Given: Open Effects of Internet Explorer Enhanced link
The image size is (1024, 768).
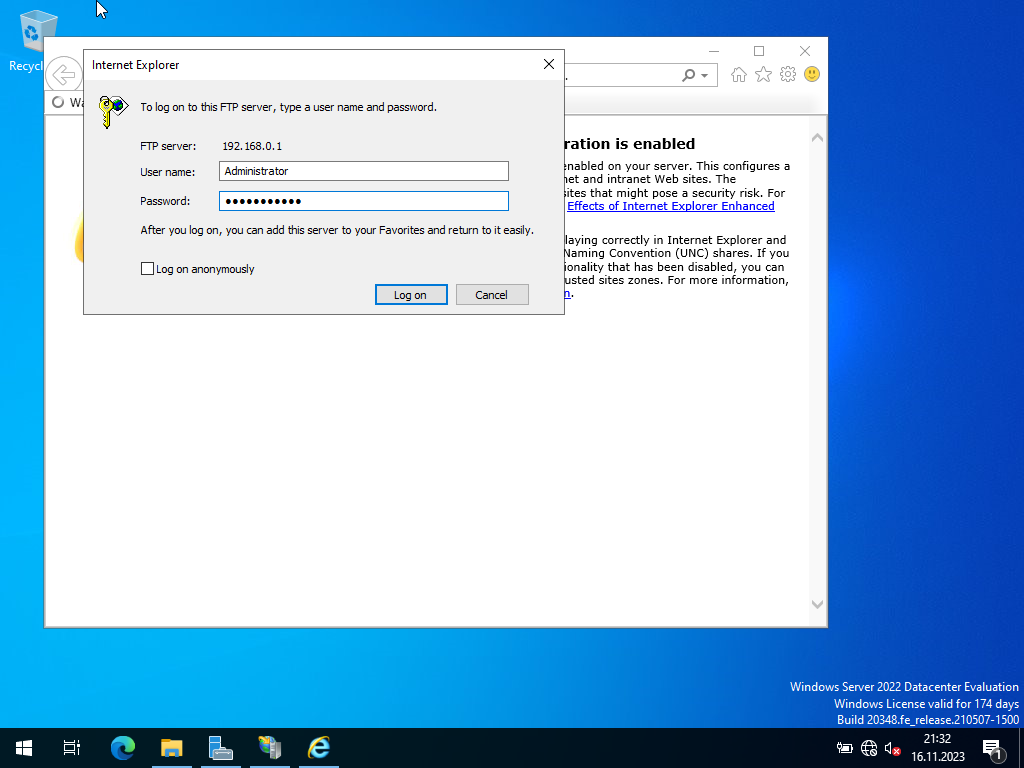Looking at the screenshot, I should click(671, 206).
